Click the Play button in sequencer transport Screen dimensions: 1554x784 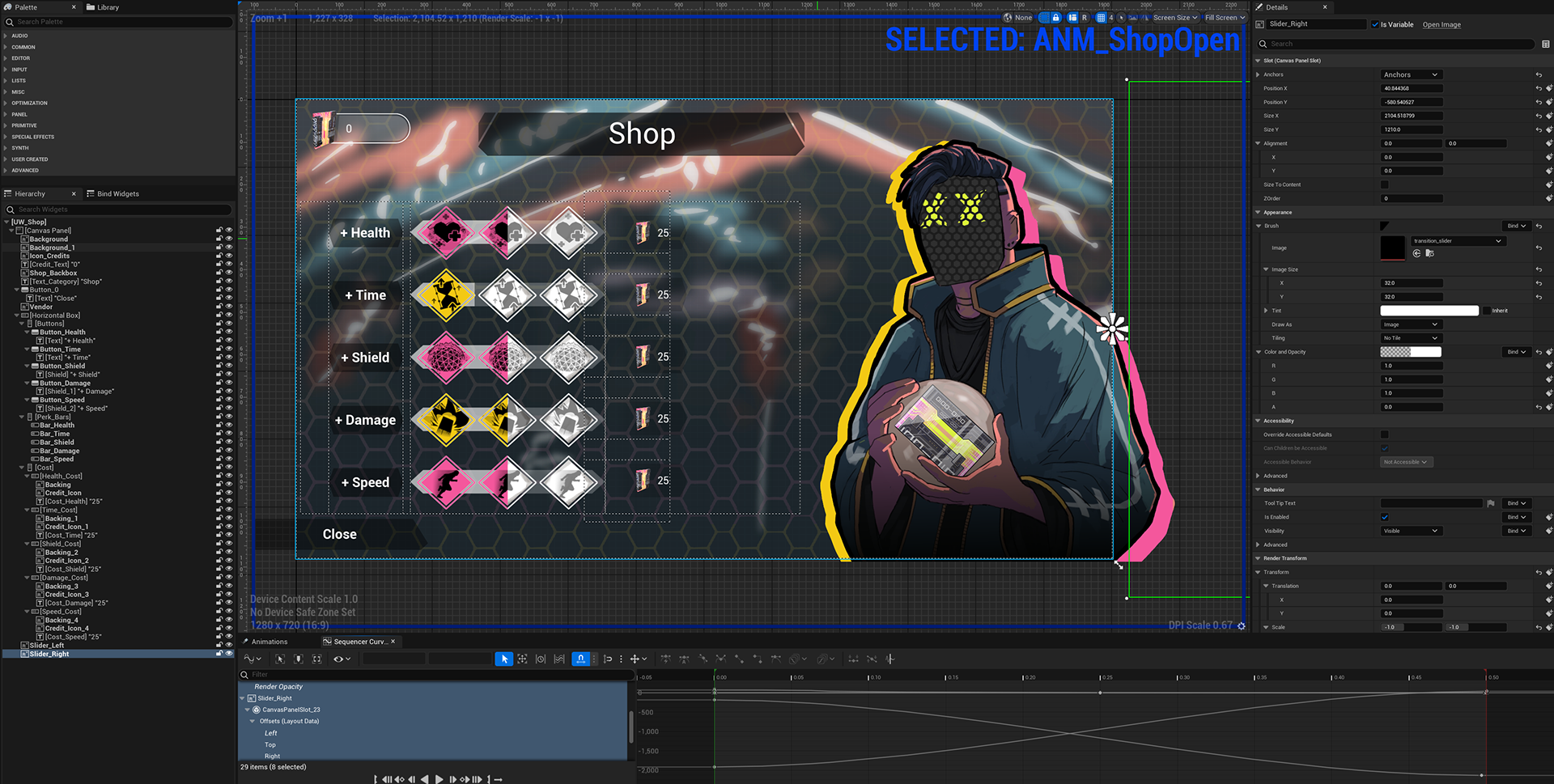[439, 779]
